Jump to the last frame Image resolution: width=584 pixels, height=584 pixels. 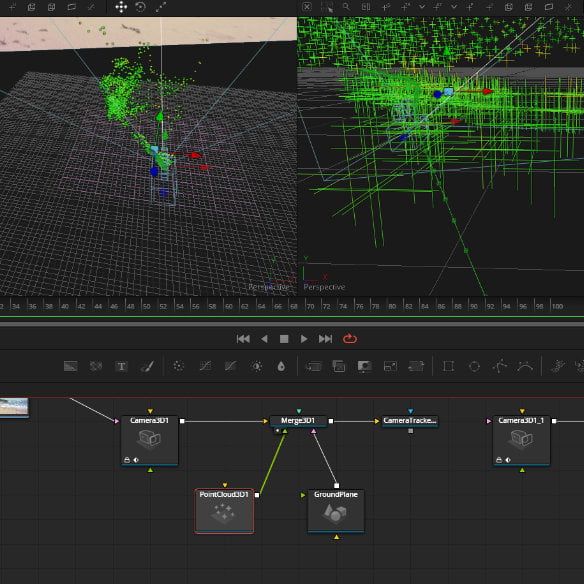(325, 339)
